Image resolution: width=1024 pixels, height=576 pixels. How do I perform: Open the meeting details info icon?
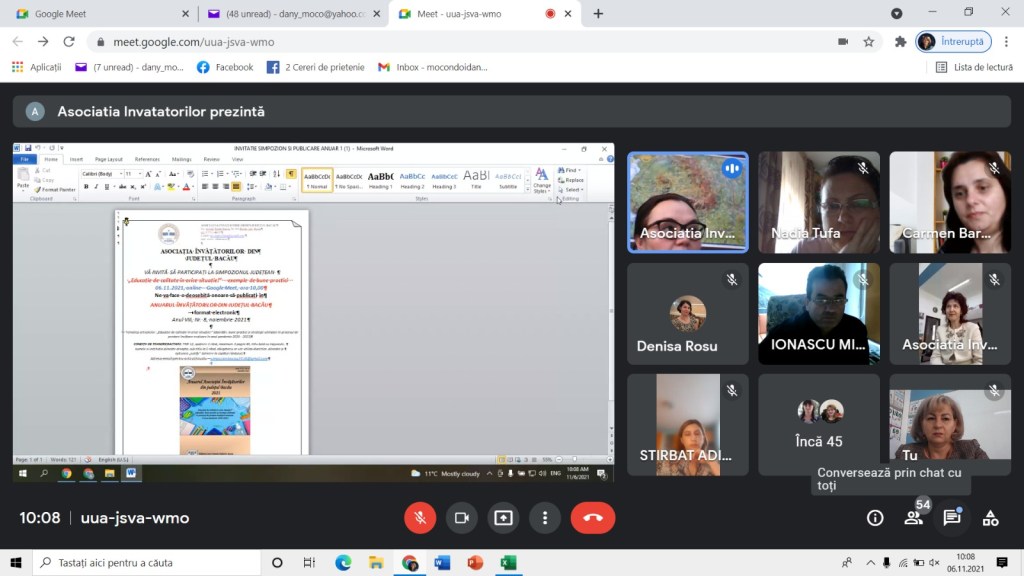[x=875, y=517]
